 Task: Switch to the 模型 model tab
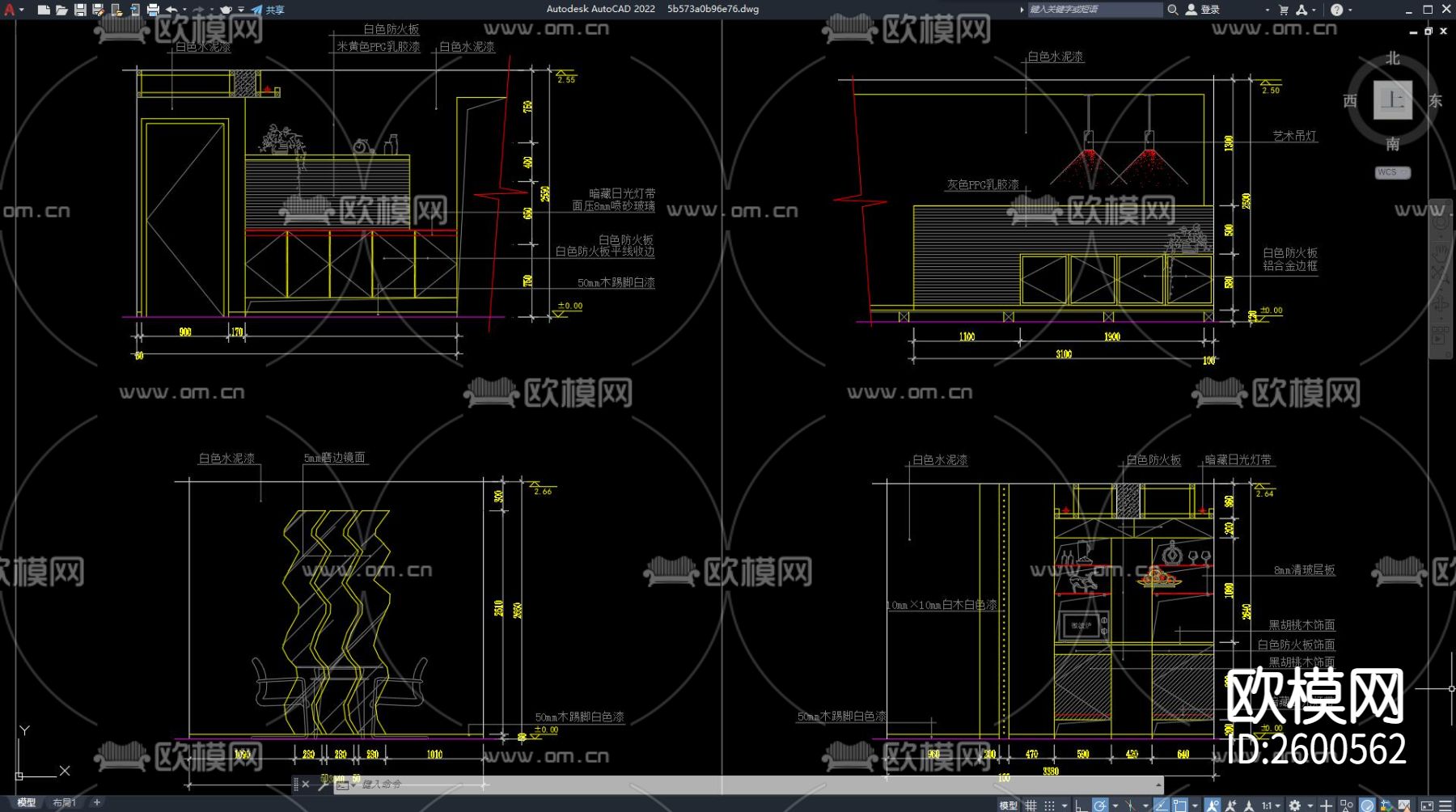[x=27, y=803]
